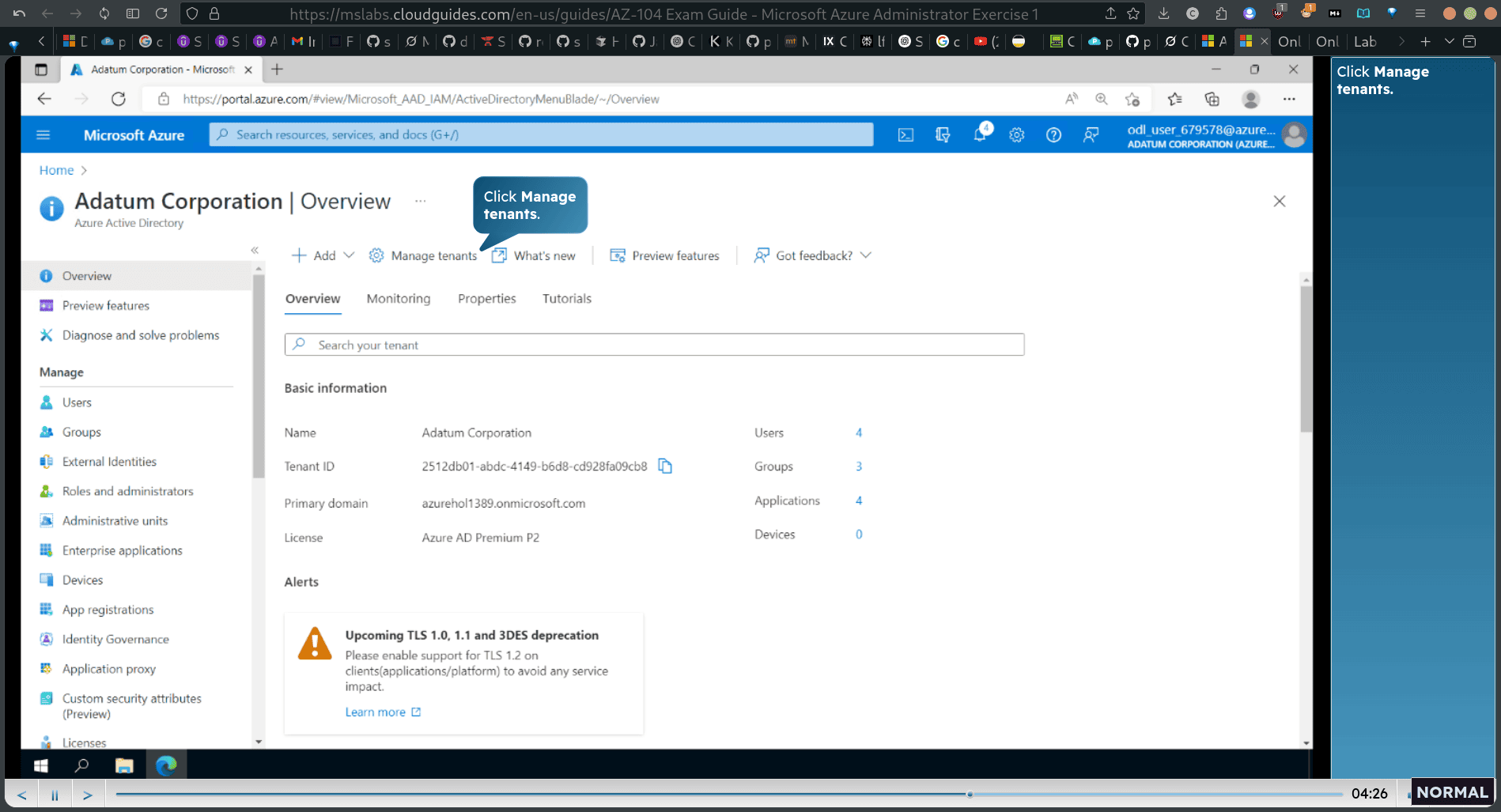The width and height of the screenshot is (1501, 812).
Task: Open Azure portal settings gear
Action: click(x=1017, y=135)
